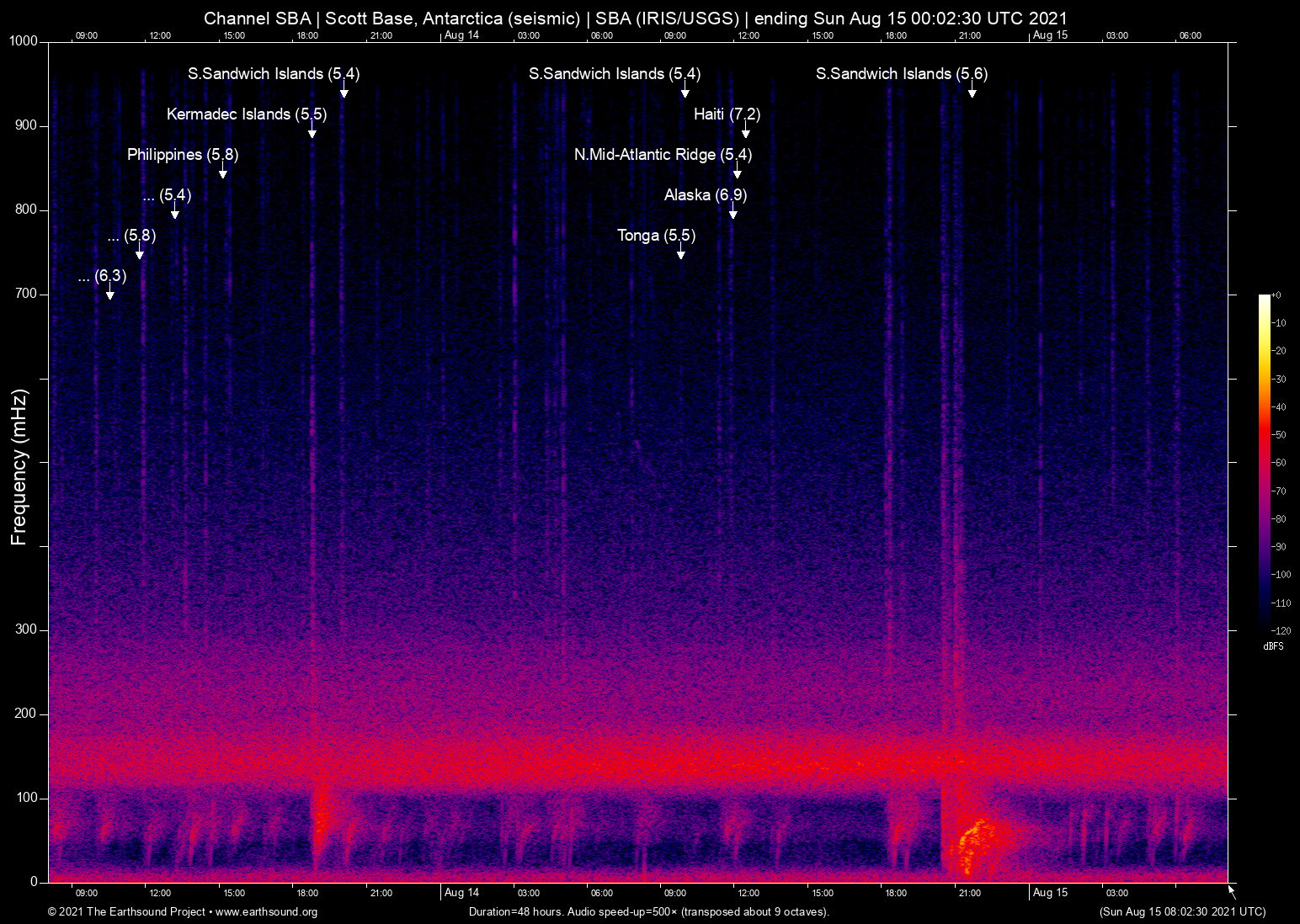Click arrow under S.Sandwich Islands (5.6)

[972, 92]
